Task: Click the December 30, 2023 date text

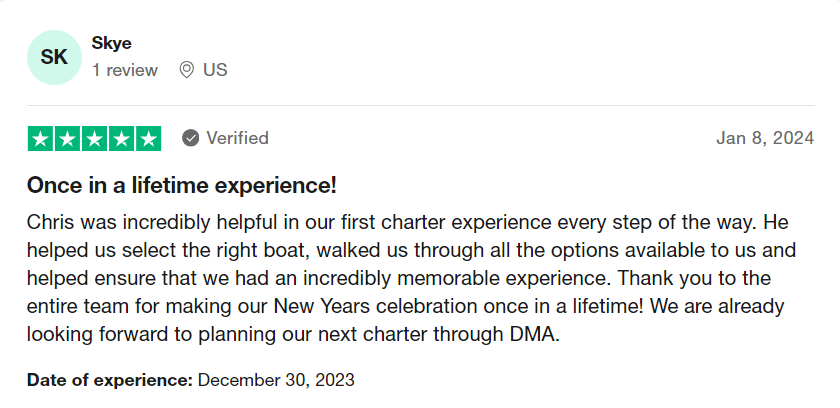Action: coord(276,380)
